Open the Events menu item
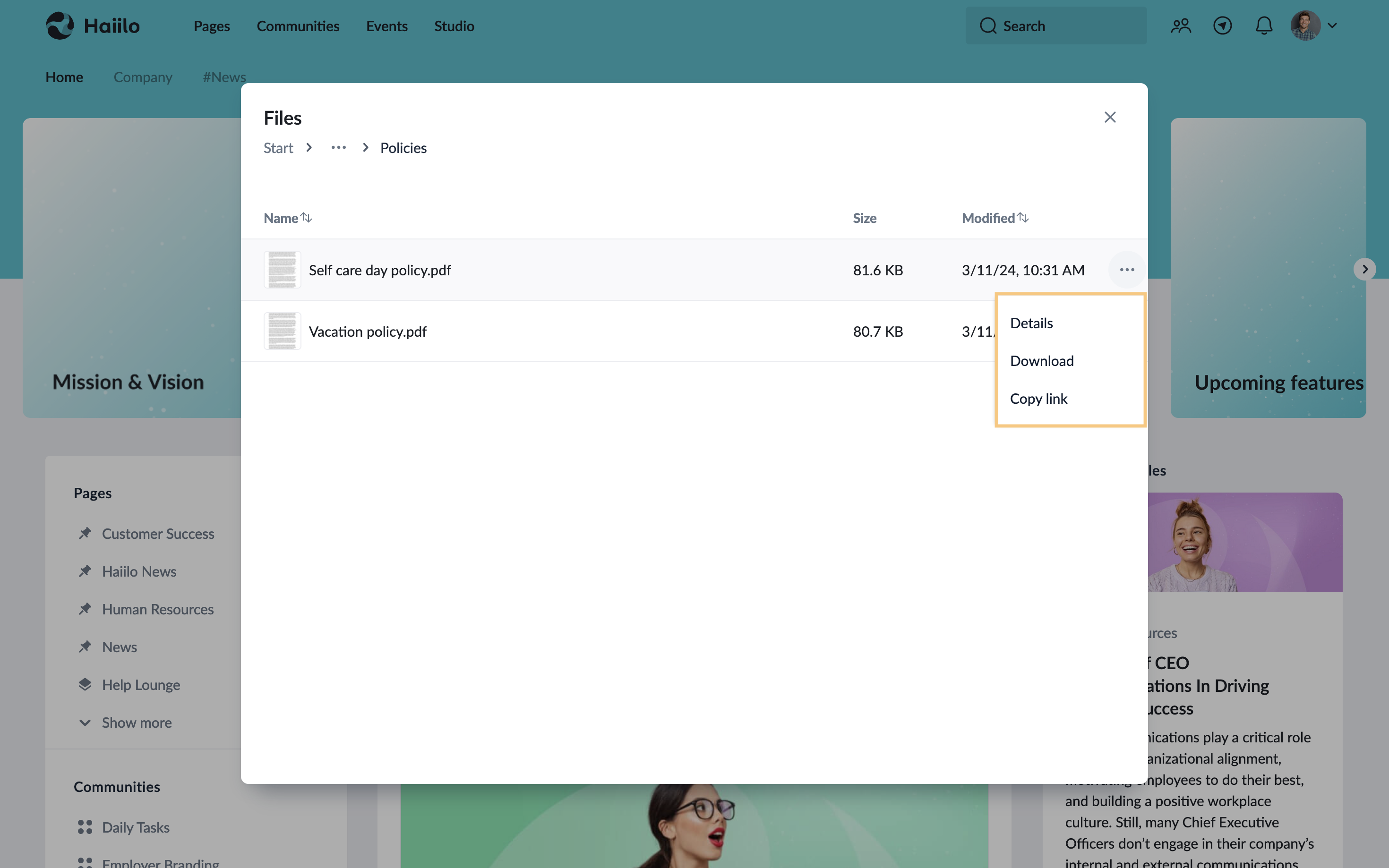 coord(387,26)
